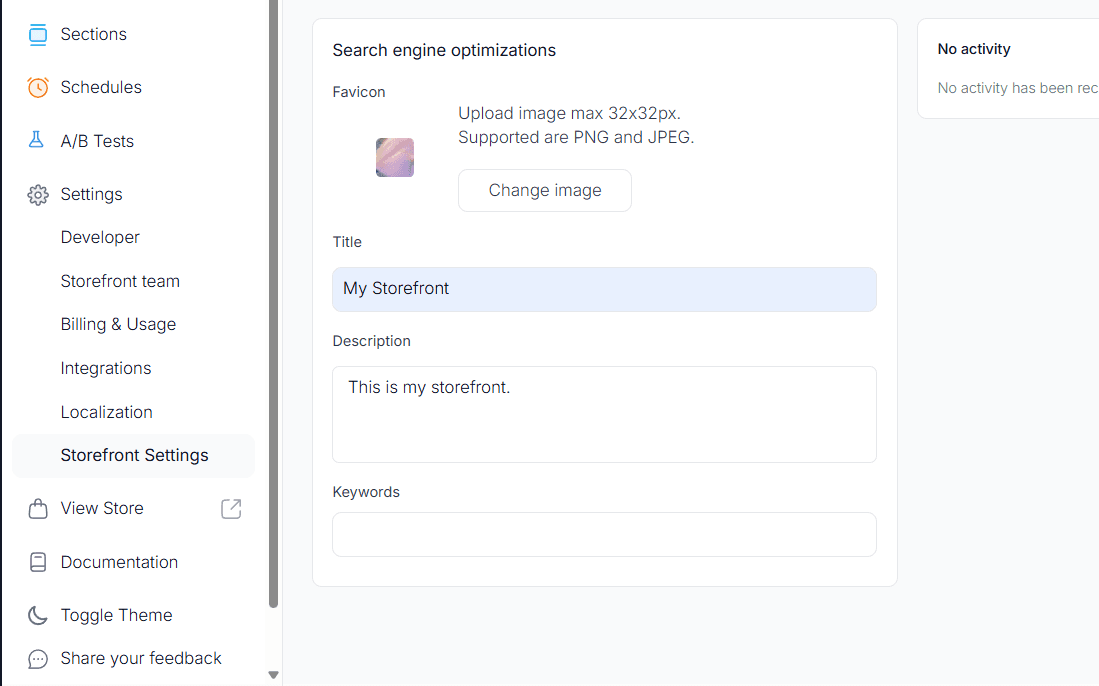Select the A/B Tests flask icon
This screenshot has height=686, width=1099.
tap(38, 140)
